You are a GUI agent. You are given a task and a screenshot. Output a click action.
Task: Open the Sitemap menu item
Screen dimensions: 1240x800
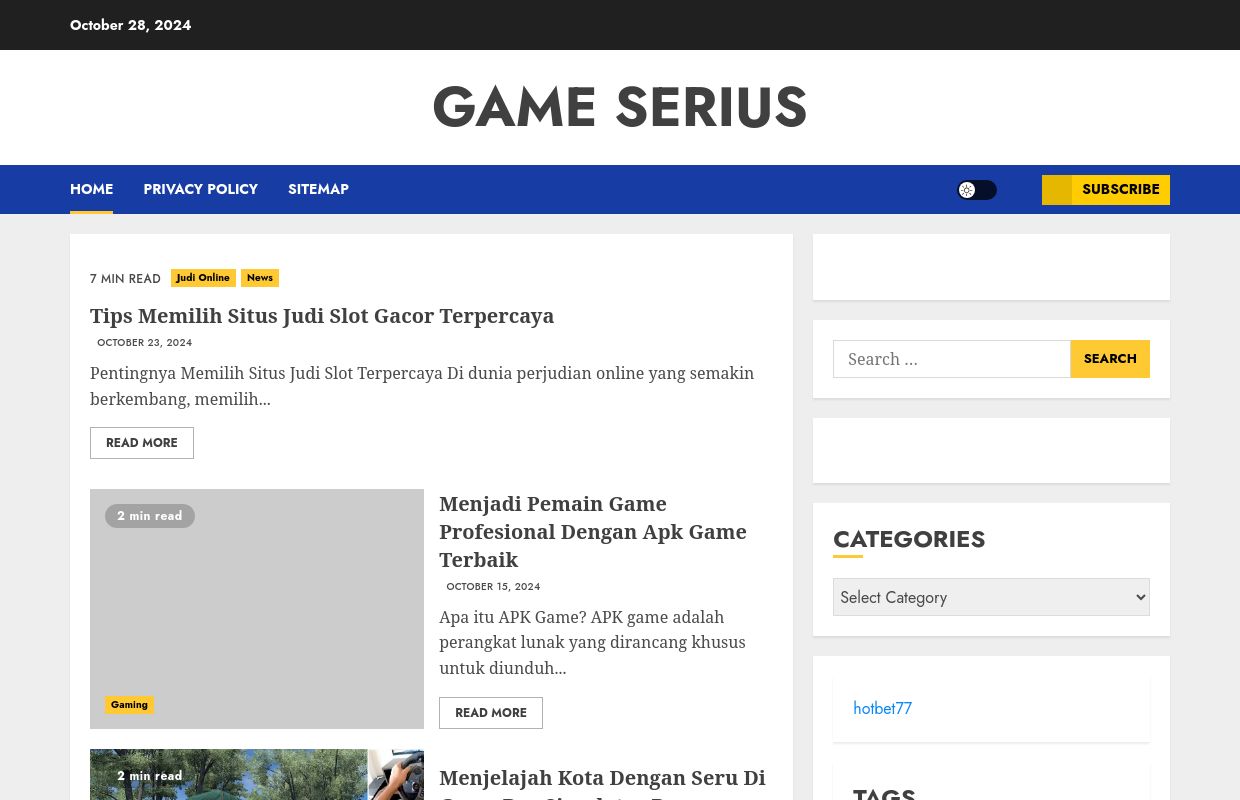tap(318, 189)
